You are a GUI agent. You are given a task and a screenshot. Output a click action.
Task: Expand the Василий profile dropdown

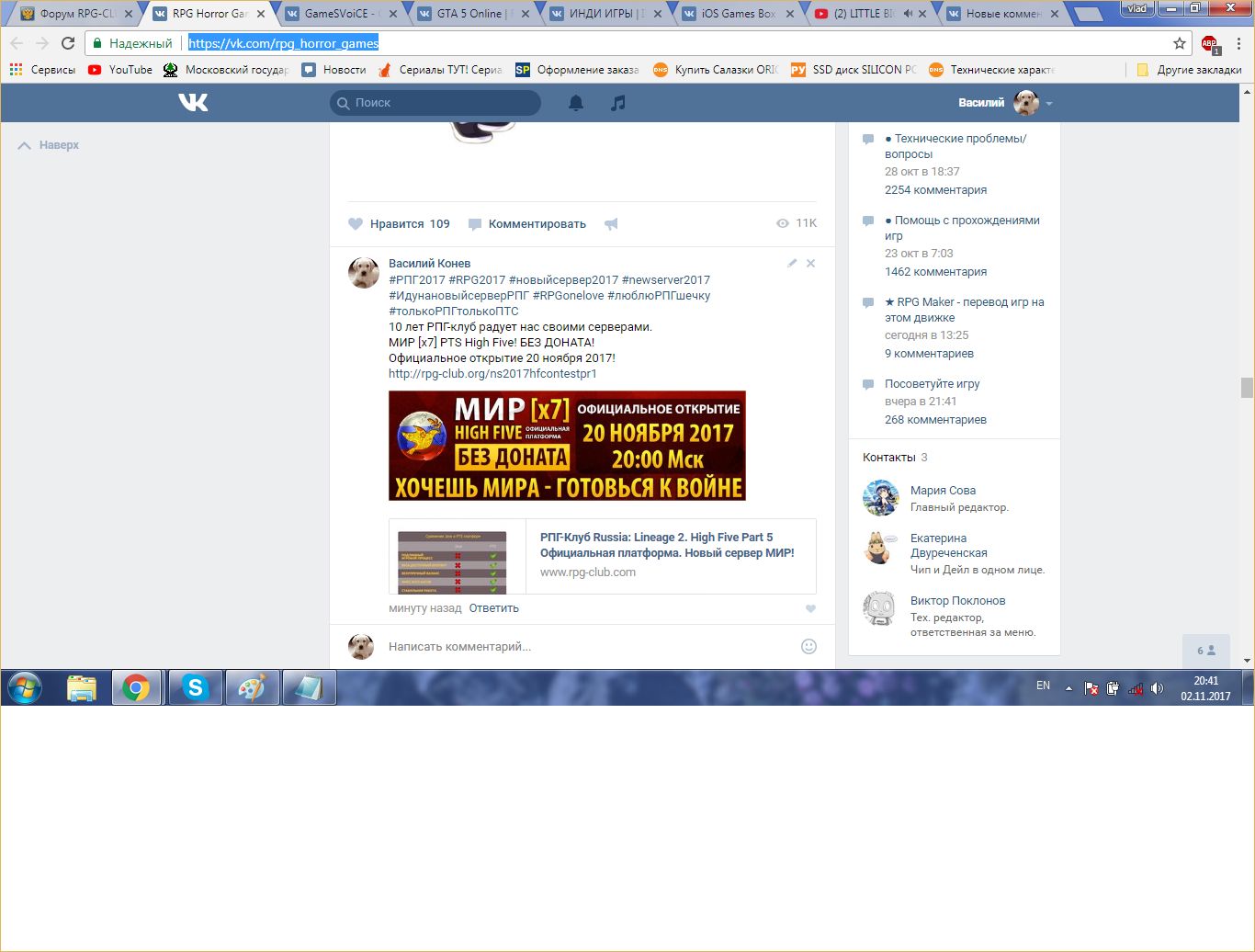[1049, 103]
